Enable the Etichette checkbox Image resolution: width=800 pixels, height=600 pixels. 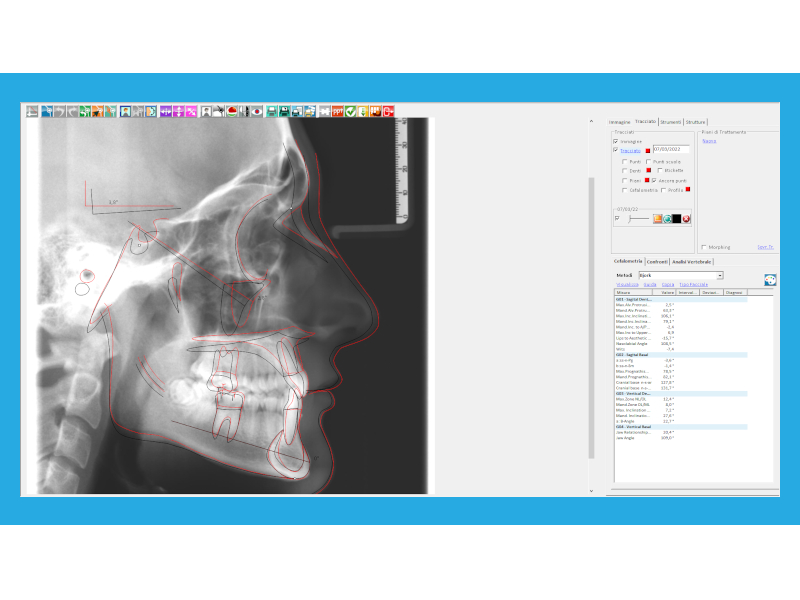[660, 170]
